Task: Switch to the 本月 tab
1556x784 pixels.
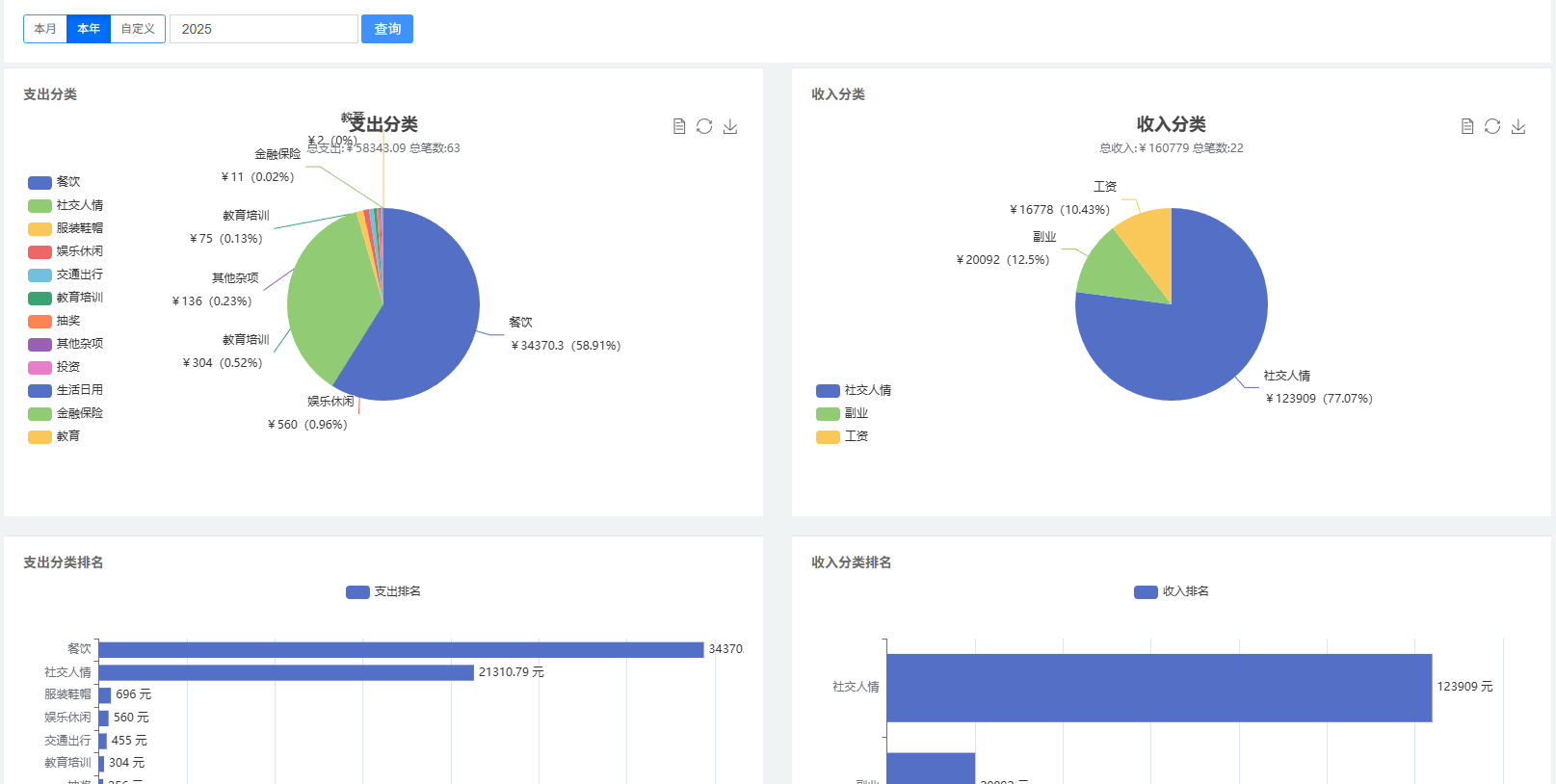Action: (45, 29)
